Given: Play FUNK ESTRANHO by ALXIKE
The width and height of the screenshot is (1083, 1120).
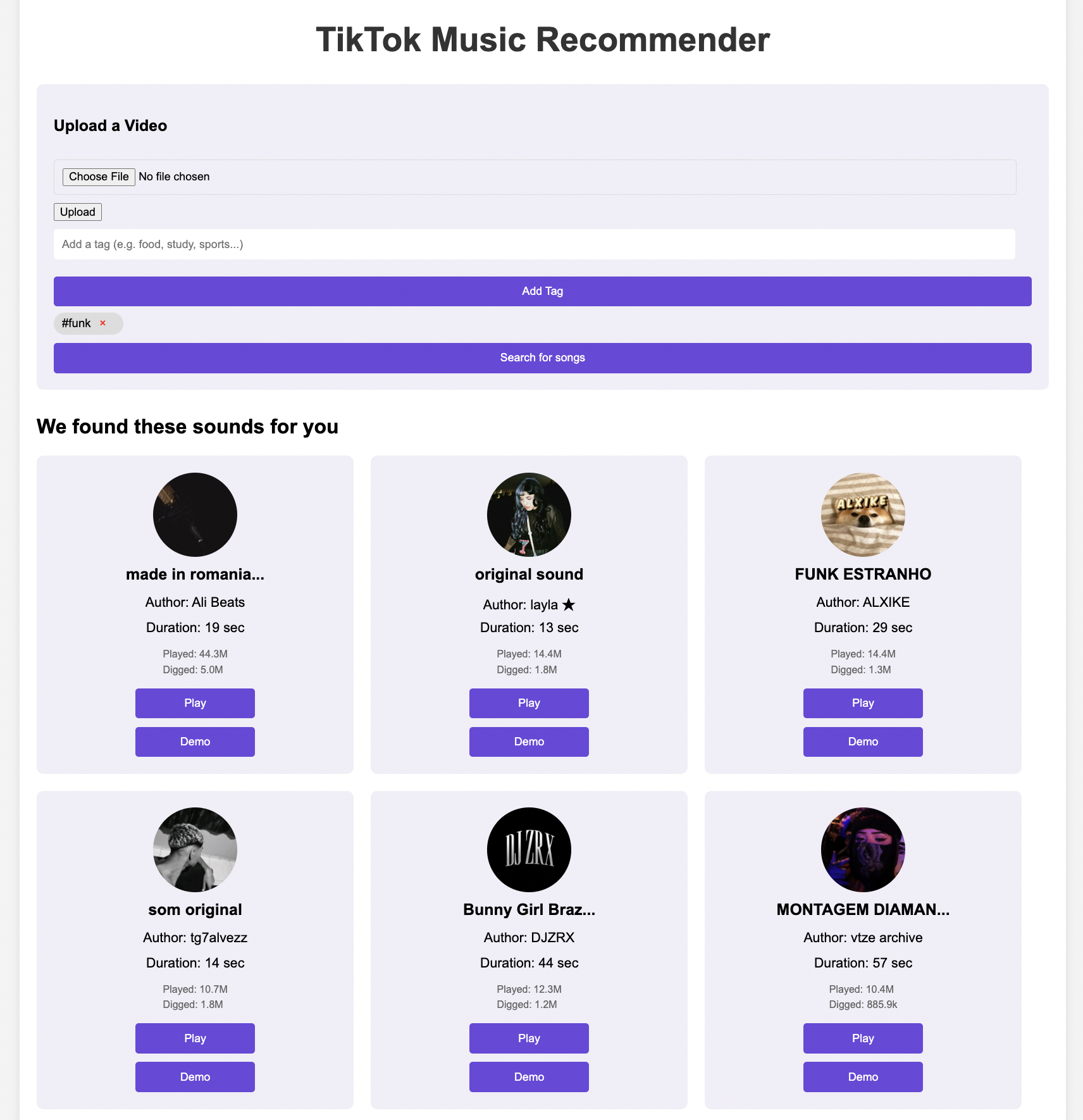Looking at the screenshot, I should click(863, 703).
